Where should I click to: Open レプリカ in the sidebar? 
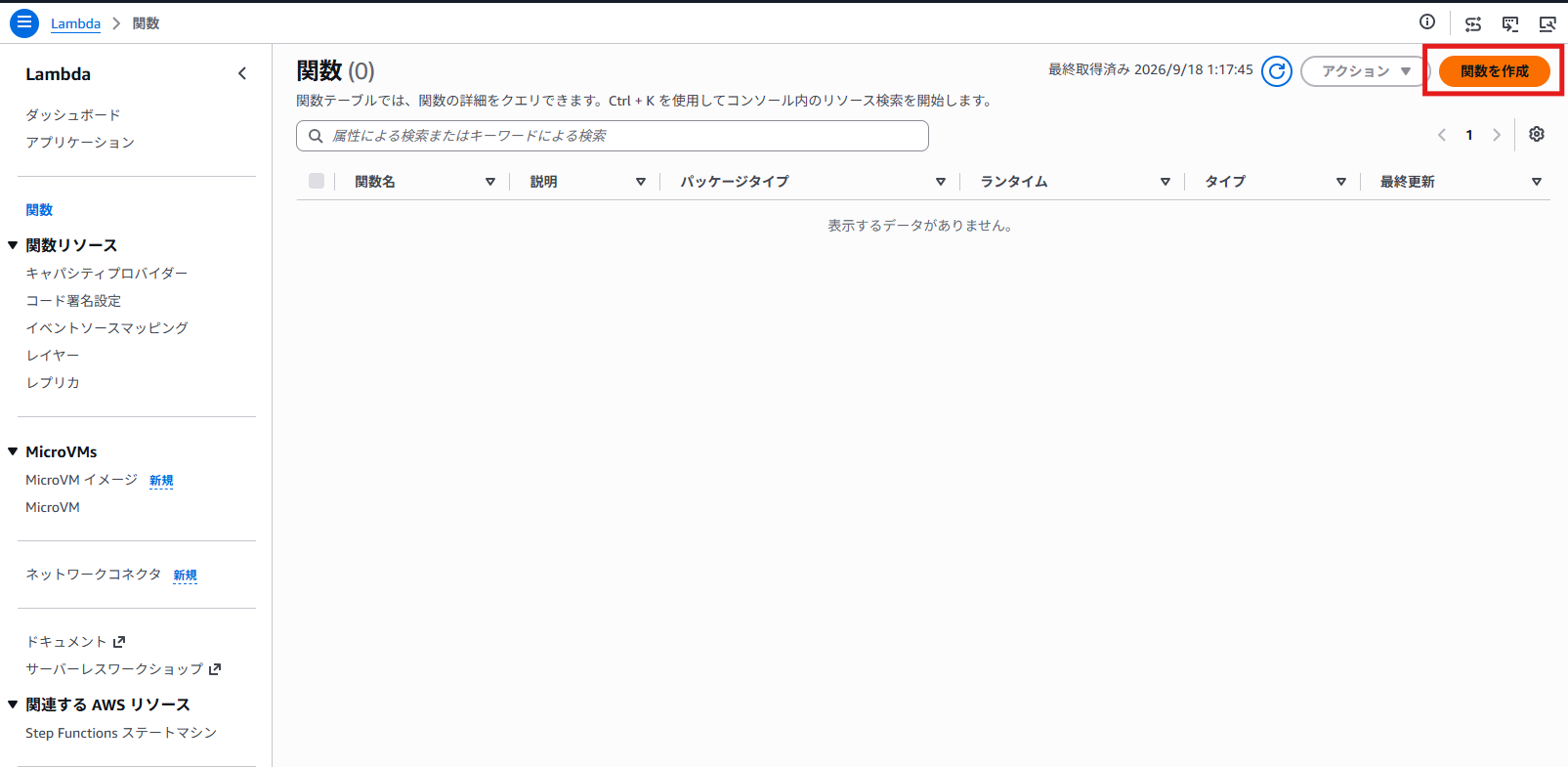point(53,383)
